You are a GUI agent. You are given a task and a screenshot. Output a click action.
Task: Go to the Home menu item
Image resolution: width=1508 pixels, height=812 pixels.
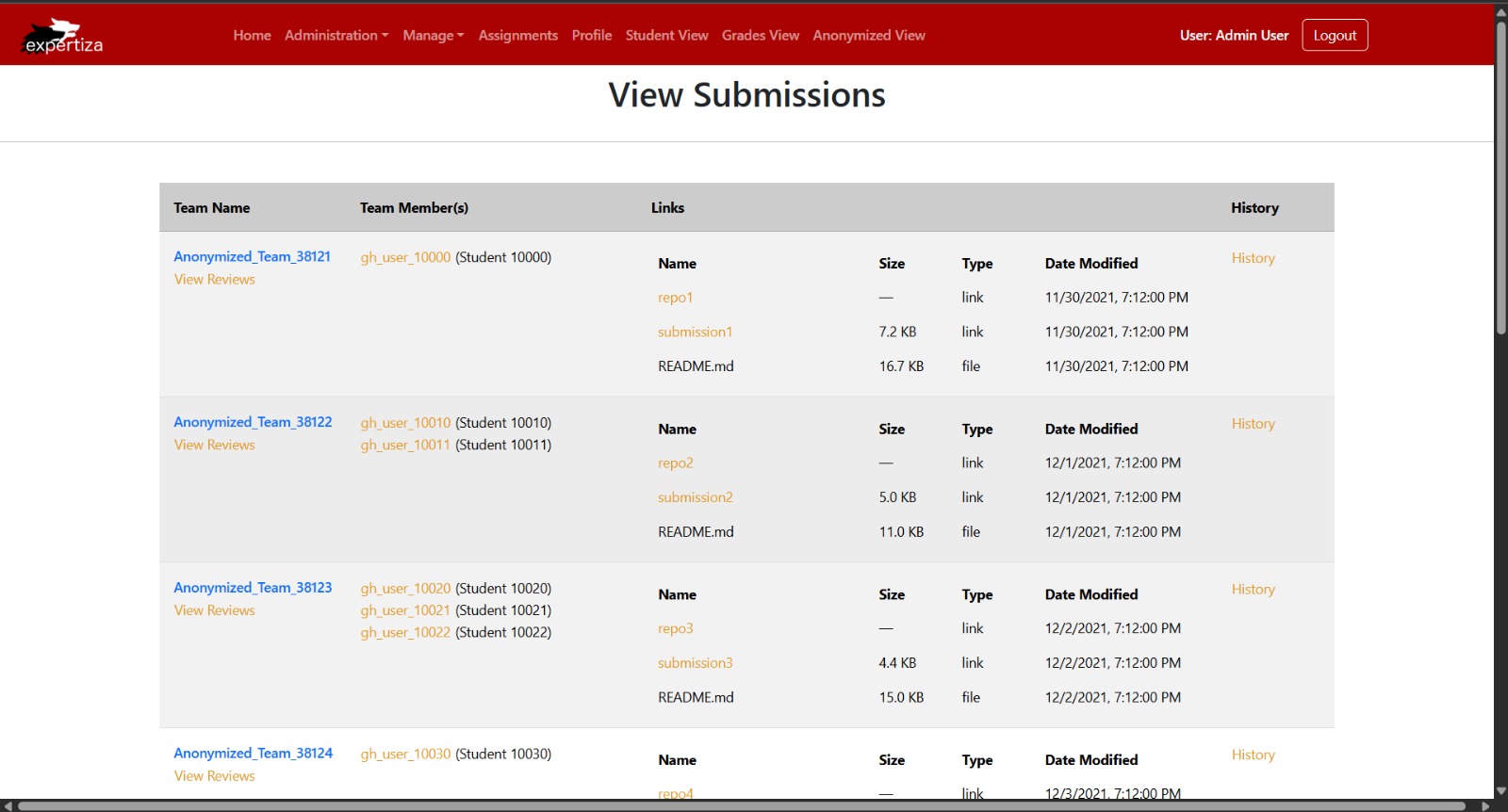(x=252, y=36)
